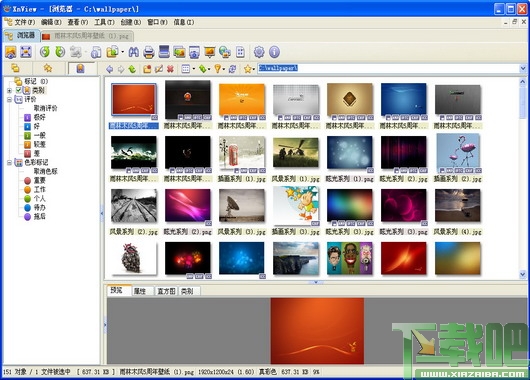The image size is (530, 380).
Task: Open the 工具(T) menu
Action: click(104, 22)
